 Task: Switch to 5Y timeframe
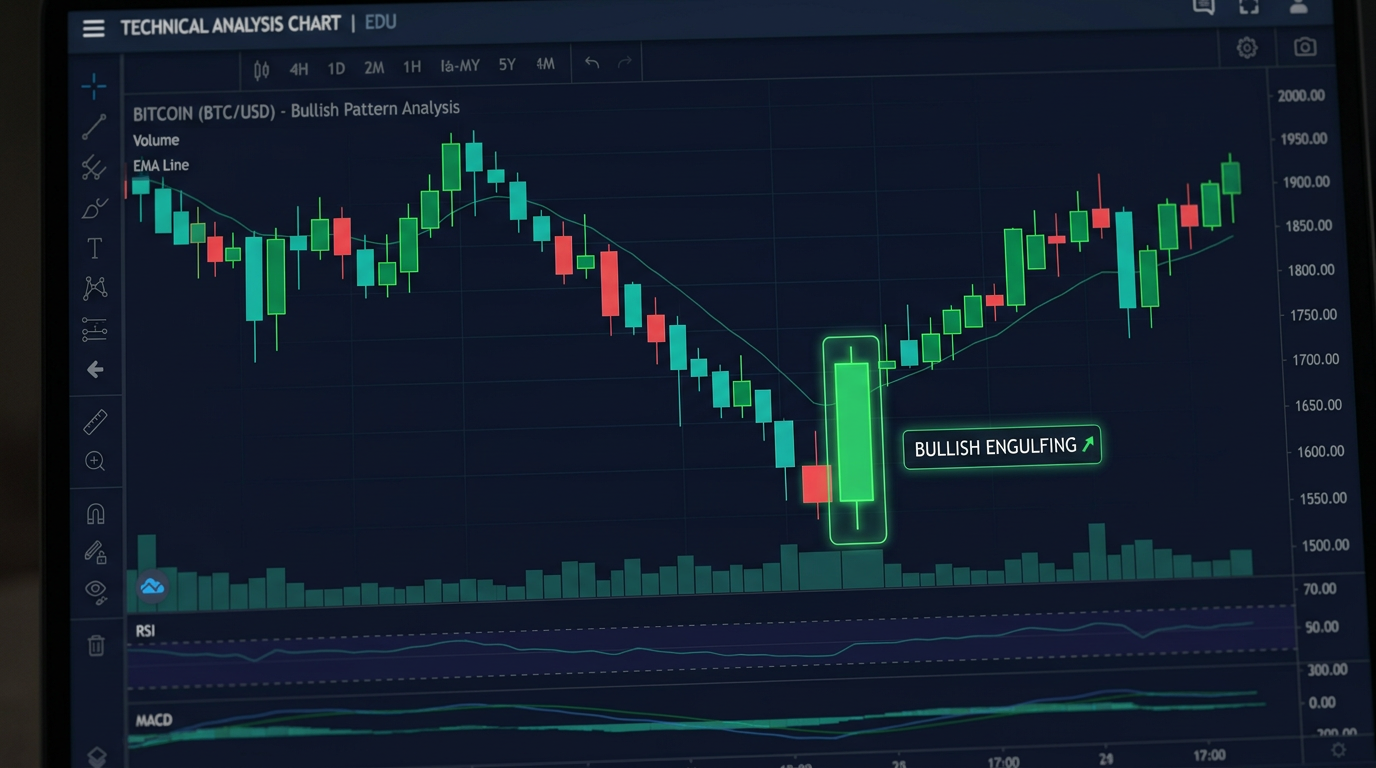(507, 65)
